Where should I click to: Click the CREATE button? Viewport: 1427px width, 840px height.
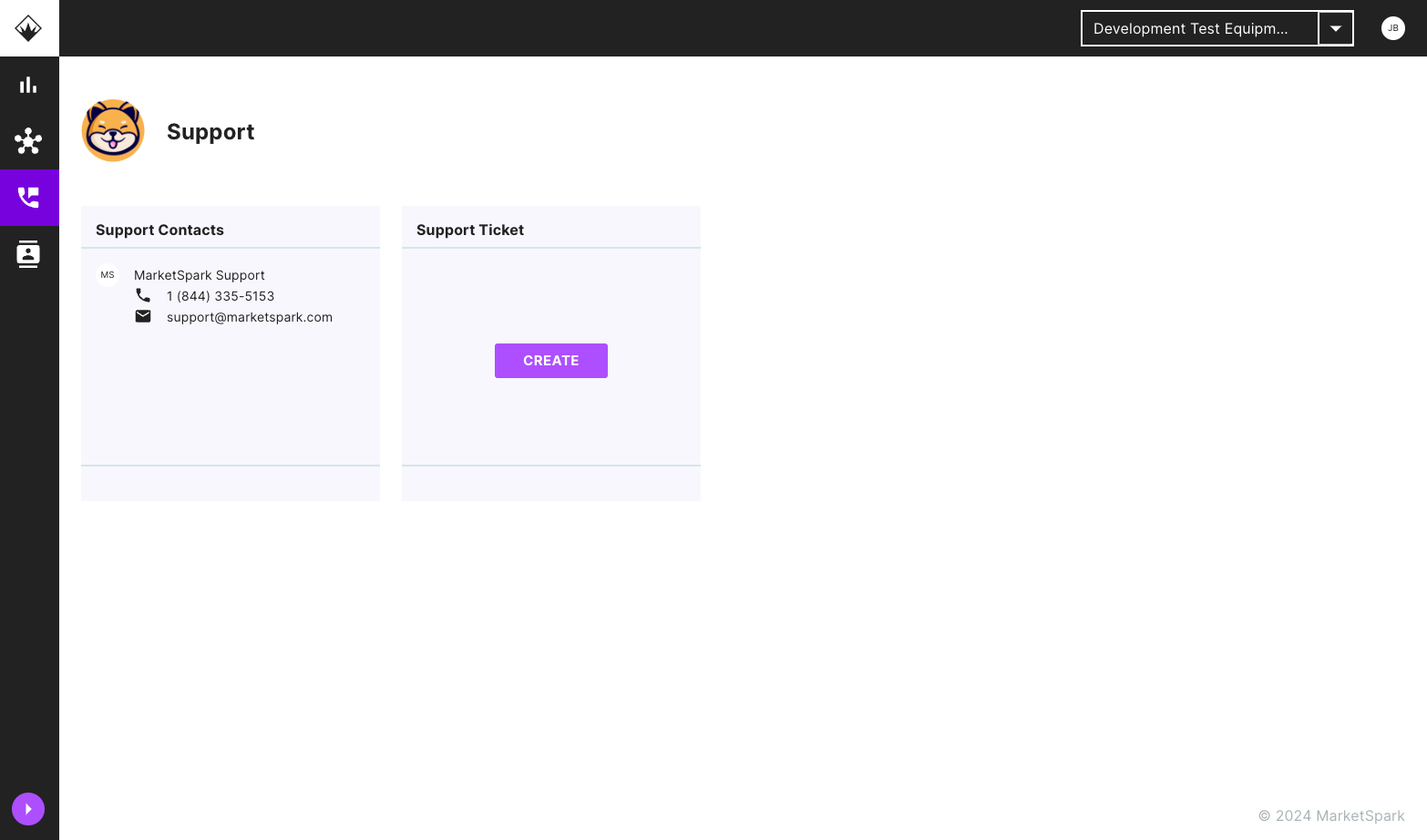[x=550, y=361]
